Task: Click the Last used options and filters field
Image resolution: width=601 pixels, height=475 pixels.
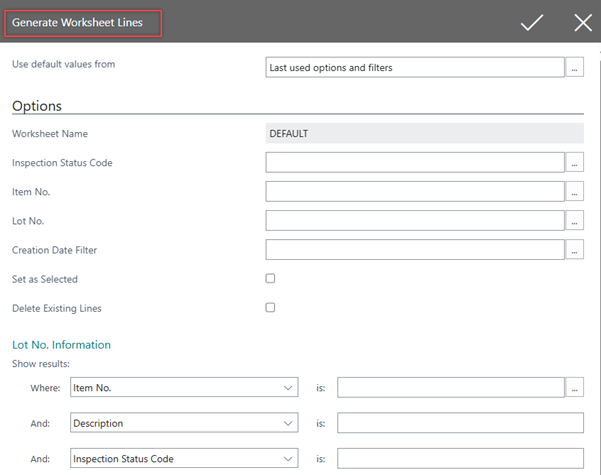Action: point(415,68)
